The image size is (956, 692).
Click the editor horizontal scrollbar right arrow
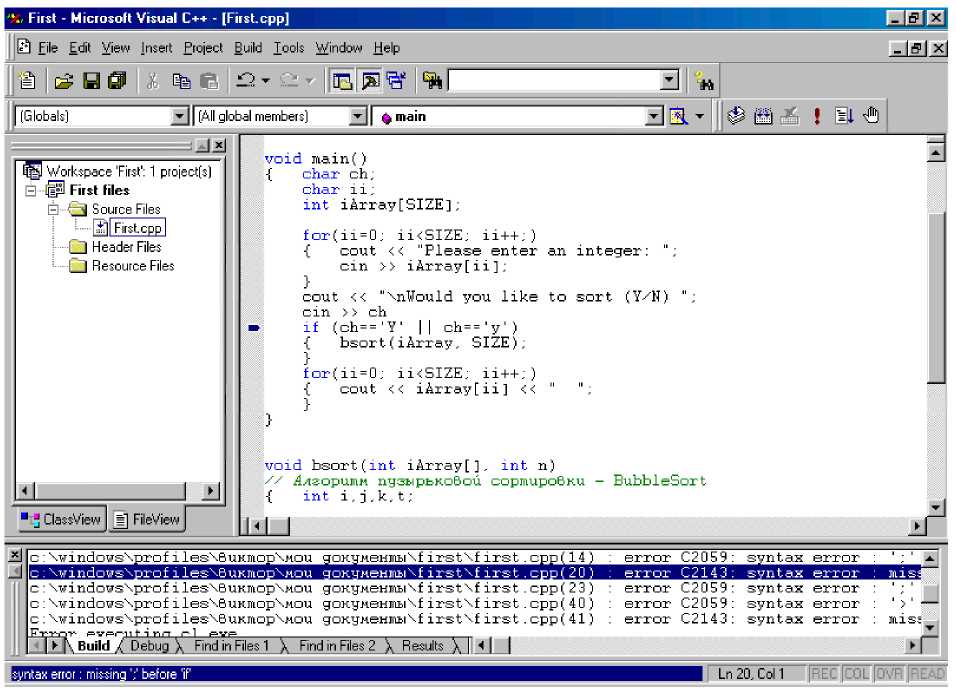(917, 526)
